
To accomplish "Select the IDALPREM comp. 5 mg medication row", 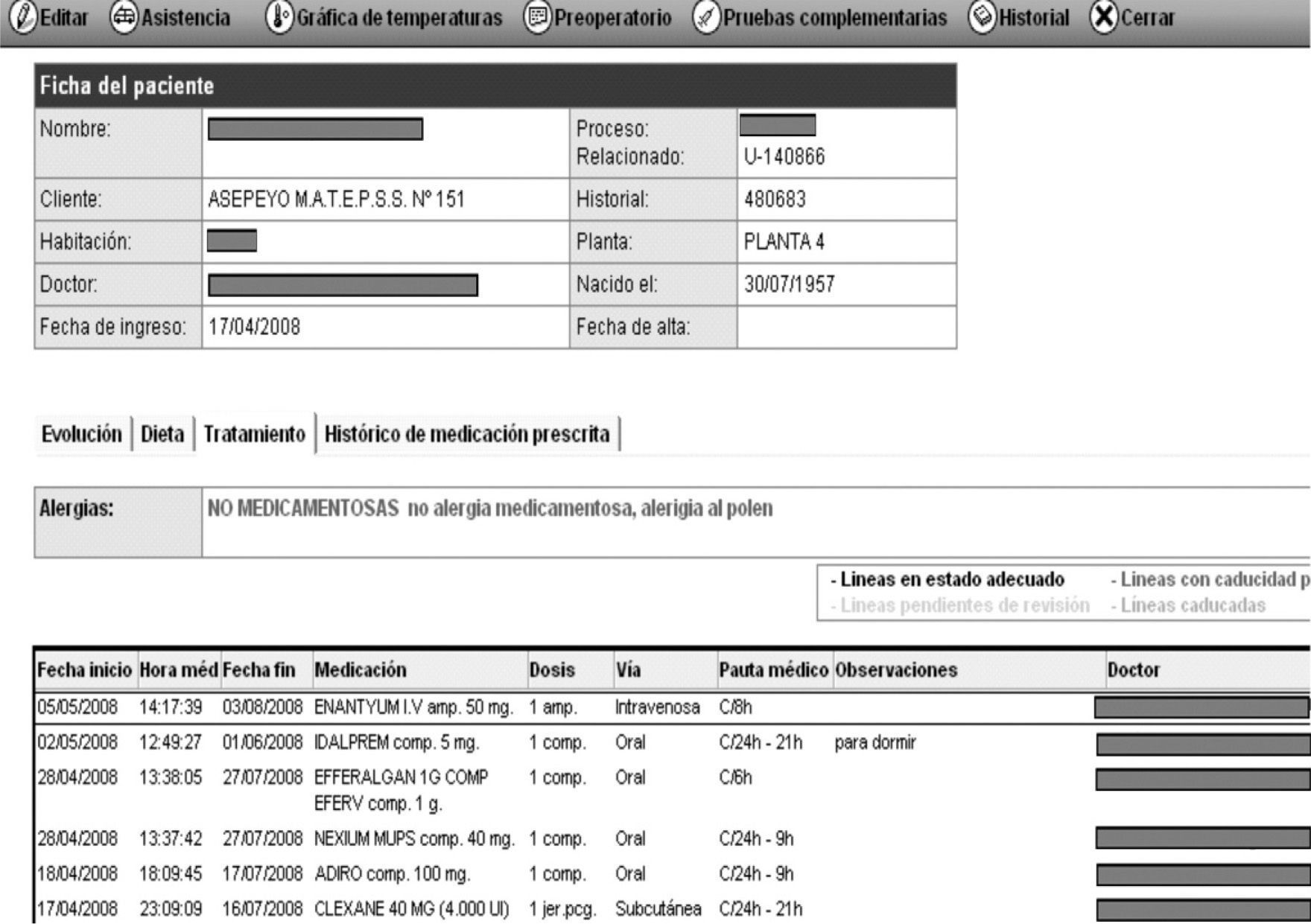I will pos(396,743).
